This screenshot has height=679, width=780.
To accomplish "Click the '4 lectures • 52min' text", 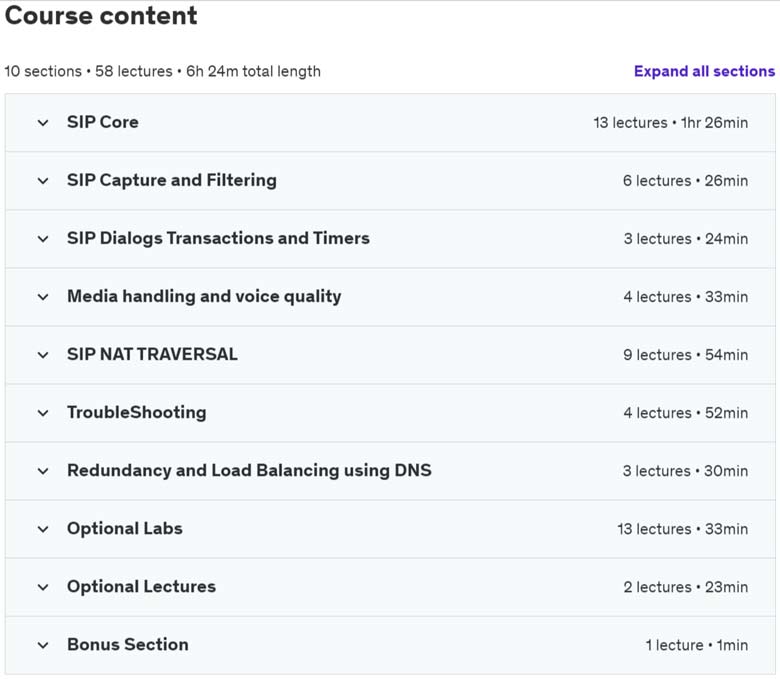I will pyautogui.click(x=686, y=413).
